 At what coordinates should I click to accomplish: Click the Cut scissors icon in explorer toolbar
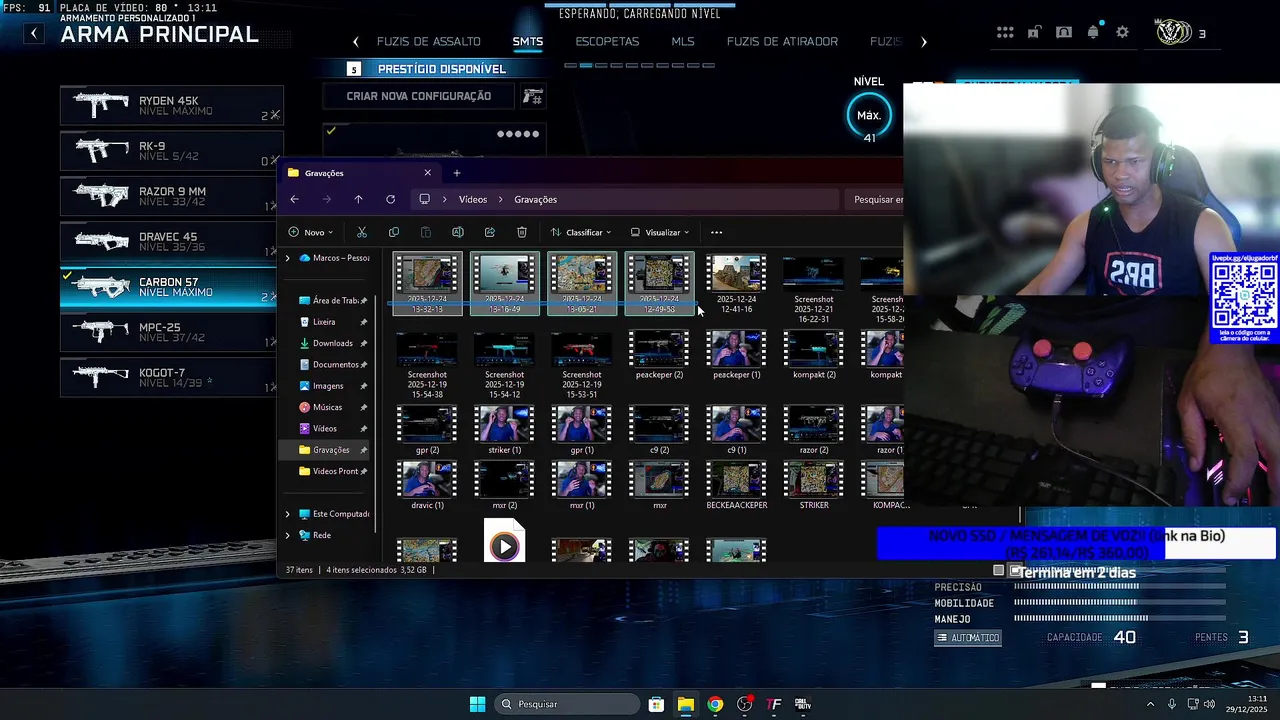(362, 232)
